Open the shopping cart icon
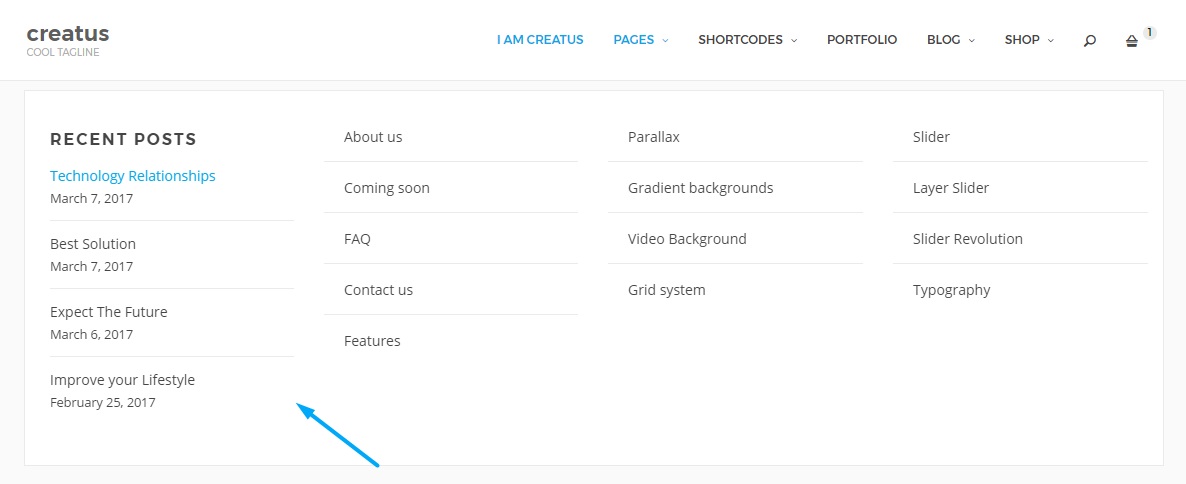Viewport: 1186px width, 484px height. tap(1132, 41)
